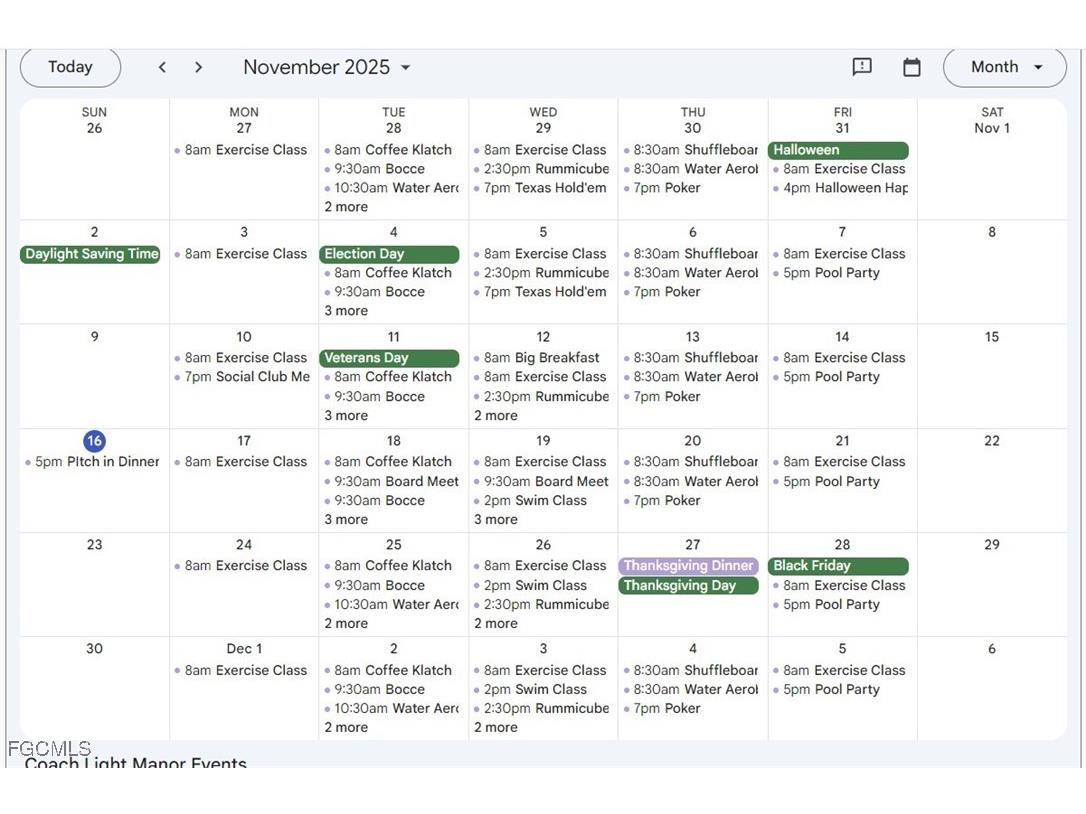Open the Daylight Saving Time event
The width and height of the screenshot is (1086, 814).
(91, 254)
